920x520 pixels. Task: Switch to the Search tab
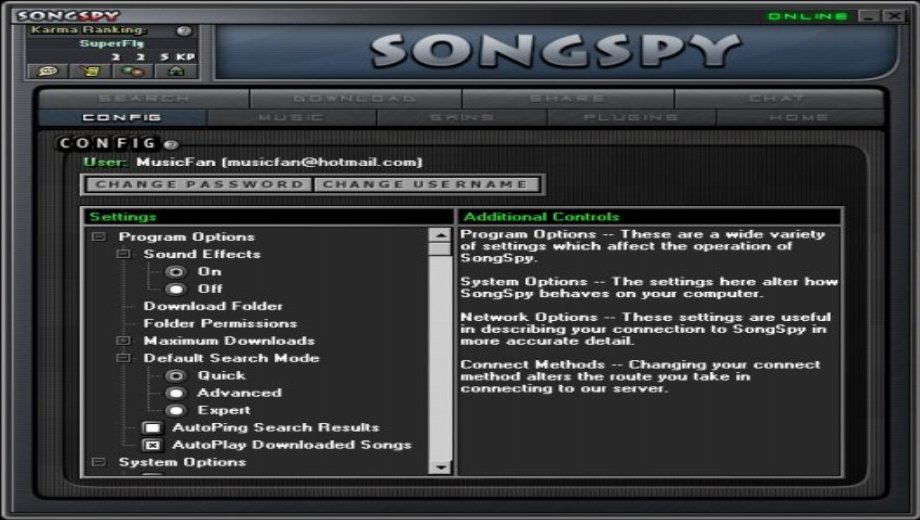144,98
